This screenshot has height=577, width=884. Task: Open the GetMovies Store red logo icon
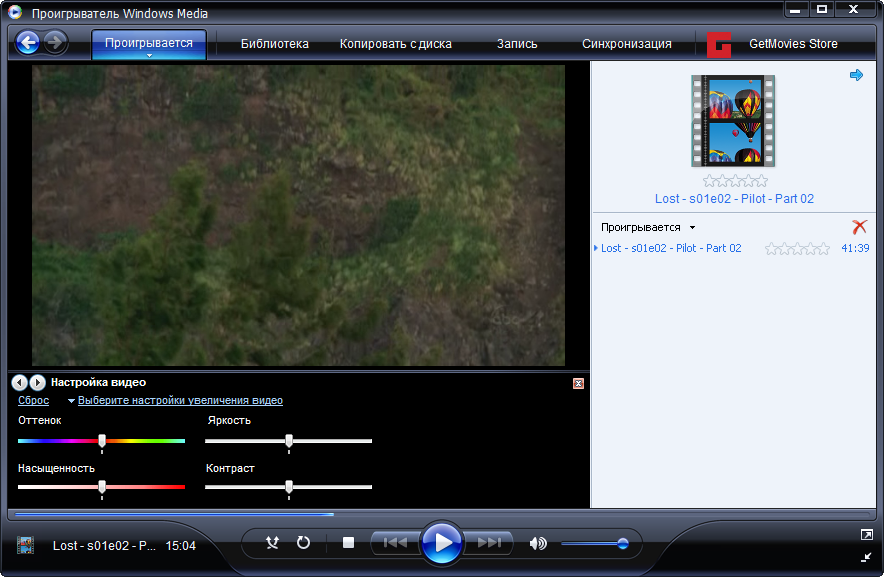click(719, 45)
